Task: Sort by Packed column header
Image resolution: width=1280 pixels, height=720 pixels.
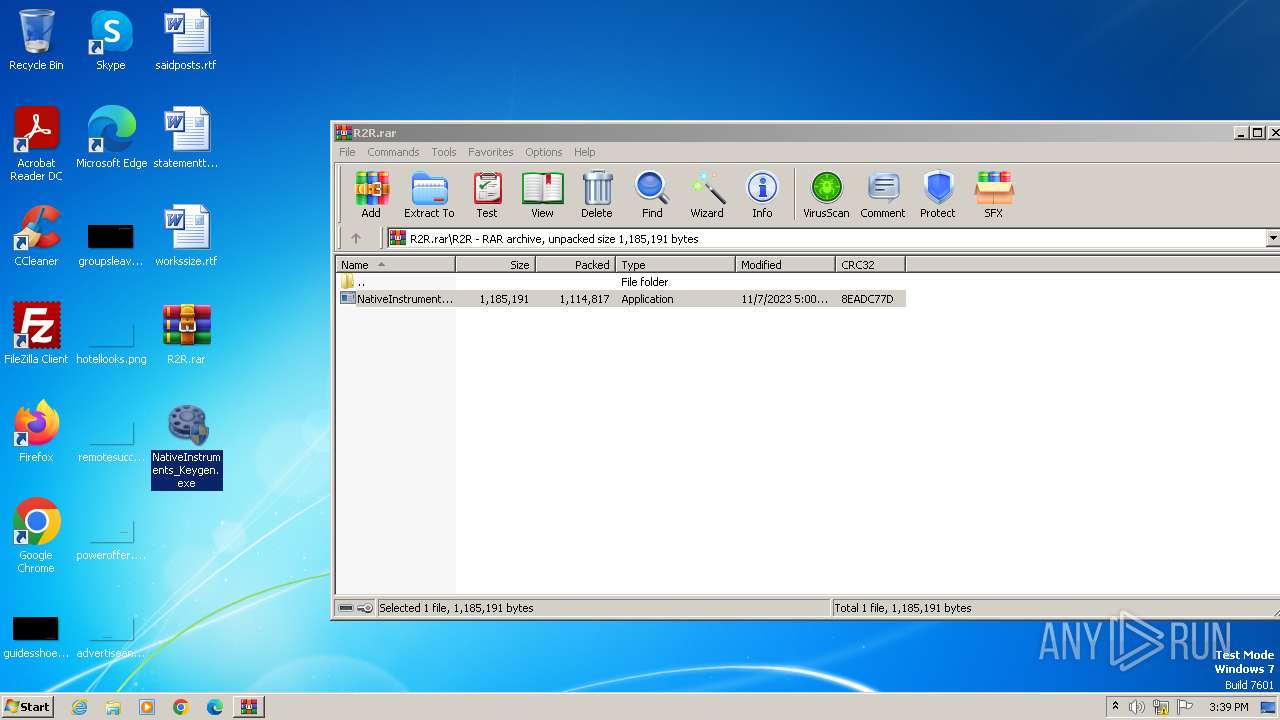Action: point(576,265)
